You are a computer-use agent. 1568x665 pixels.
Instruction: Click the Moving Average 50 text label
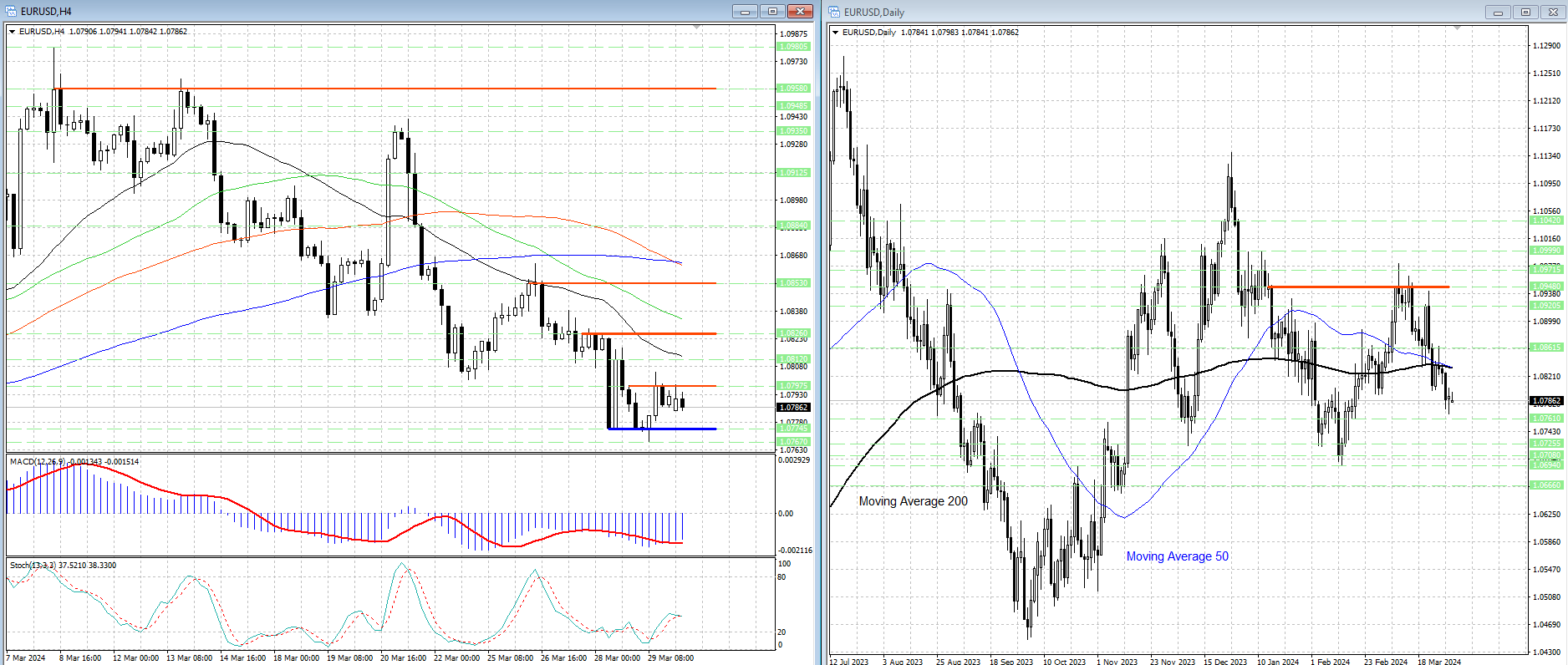(1177, 556)
